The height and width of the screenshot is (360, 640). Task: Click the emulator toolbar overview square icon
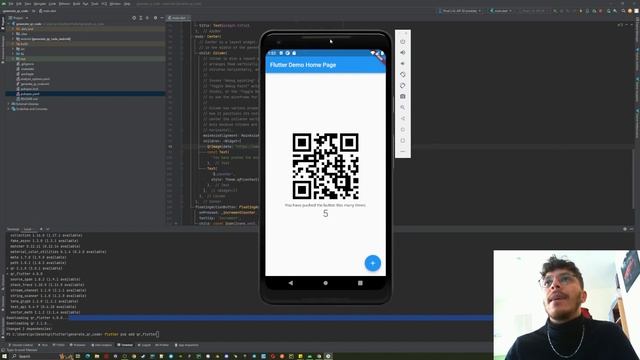click(x=403, y=140)
